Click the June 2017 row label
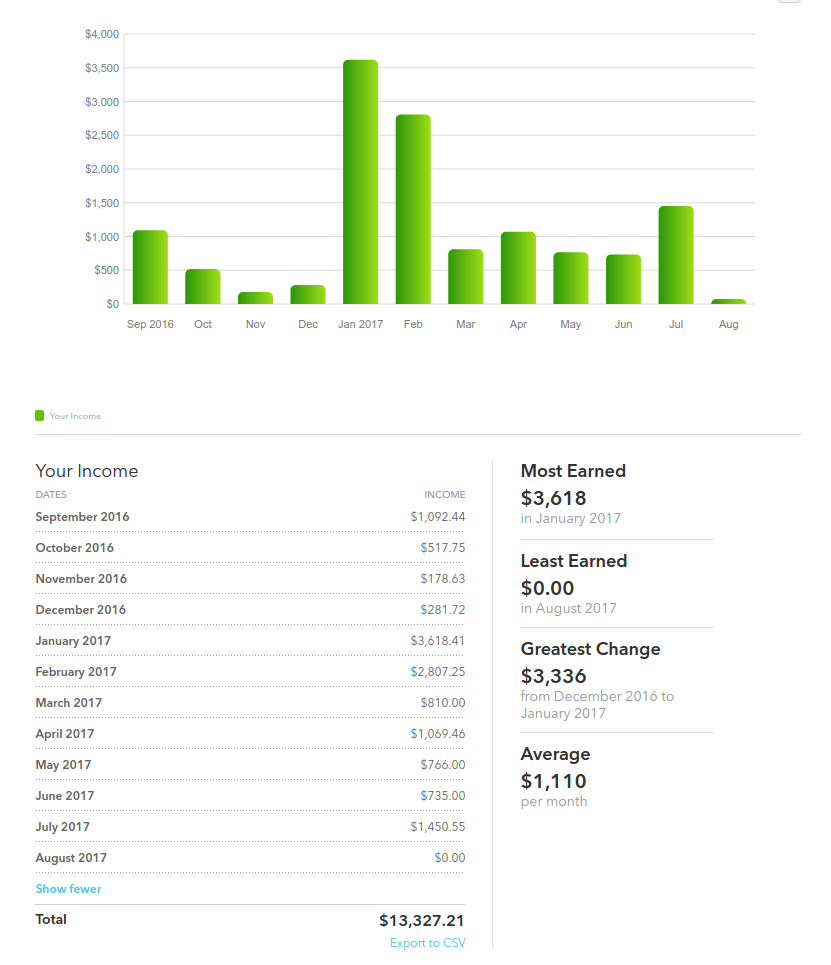The width and height of the screenshot is (831, 965). click(x=65, y=796)
